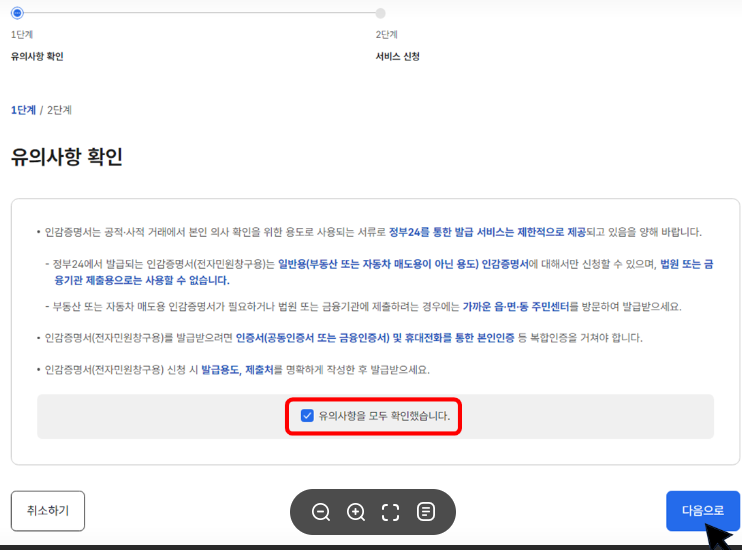Click the 1단계 breadcrumb link
This screenshot has height=550, width=742.
pyautogui.click(x=23, y=110)
